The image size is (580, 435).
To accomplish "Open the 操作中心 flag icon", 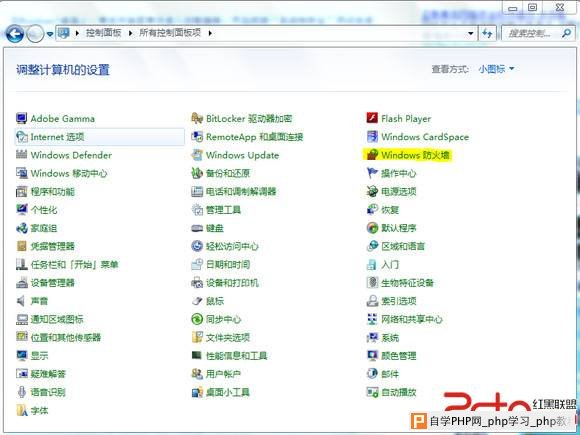I will (x=372, y=173).
